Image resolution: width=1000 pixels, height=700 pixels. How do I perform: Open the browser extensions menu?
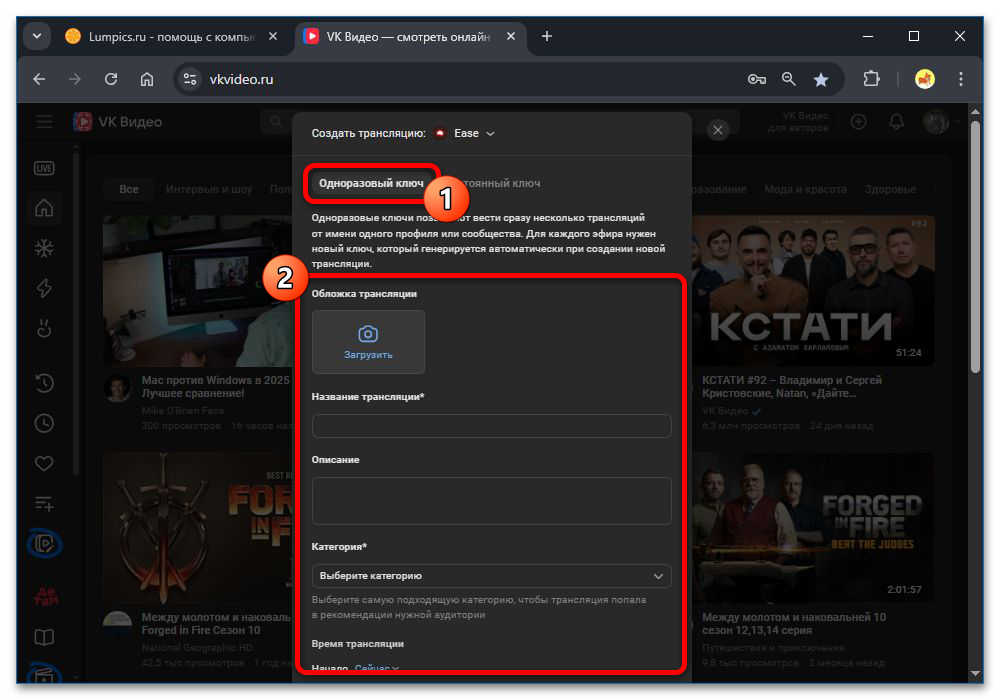pos(871,79)
